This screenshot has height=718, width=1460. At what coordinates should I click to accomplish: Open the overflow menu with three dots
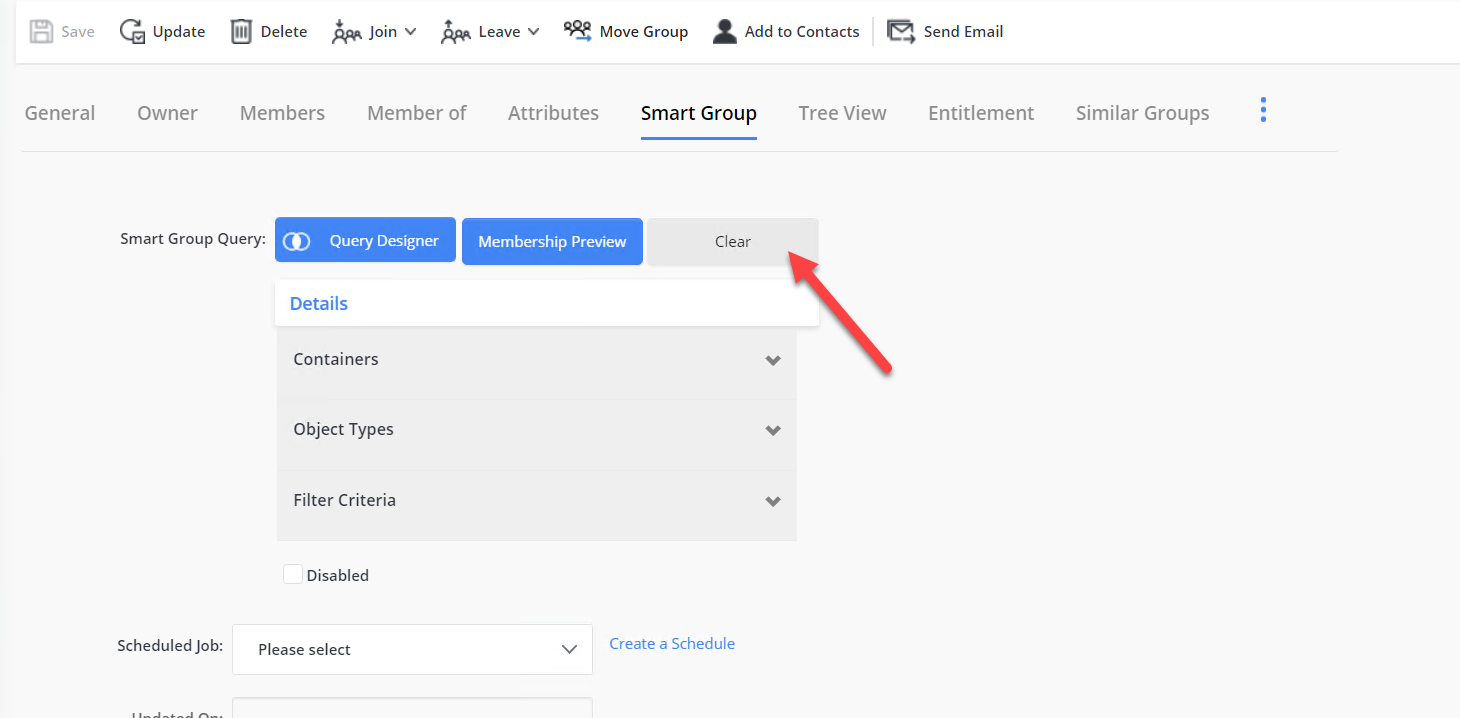[1263, 110]
